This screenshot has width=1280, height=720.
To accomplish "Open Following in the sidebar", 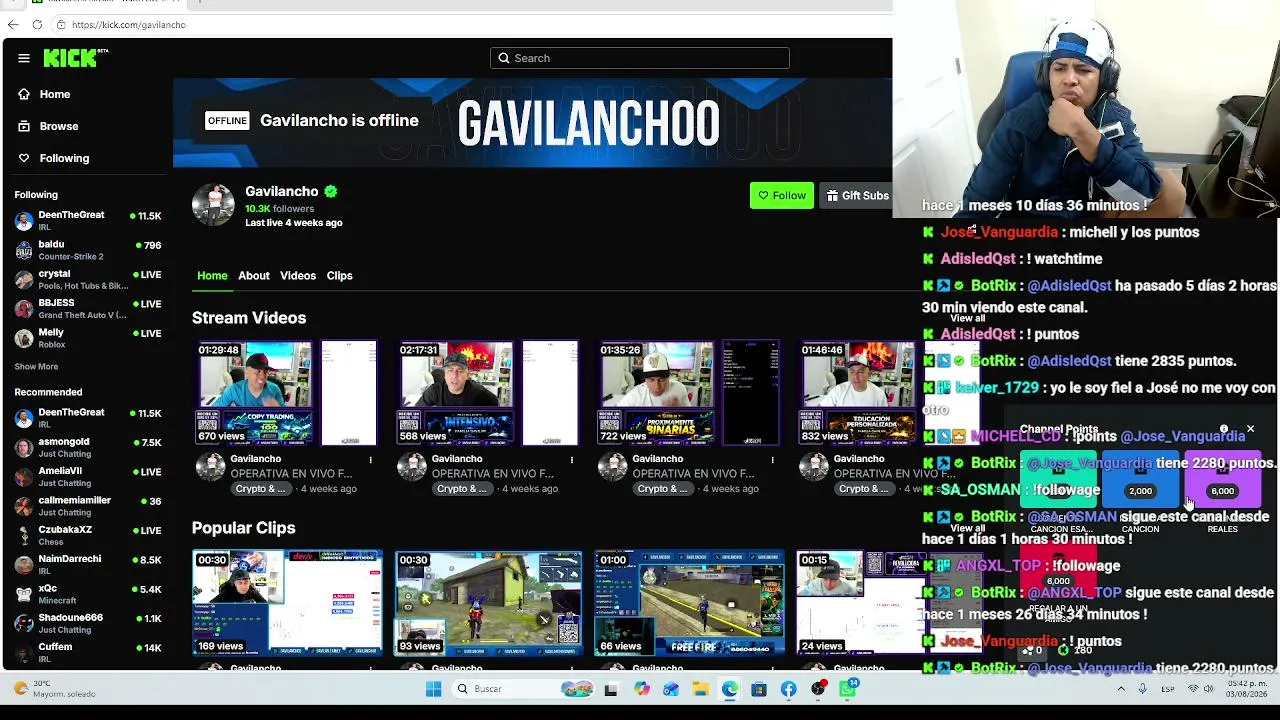I will (54, 158).
